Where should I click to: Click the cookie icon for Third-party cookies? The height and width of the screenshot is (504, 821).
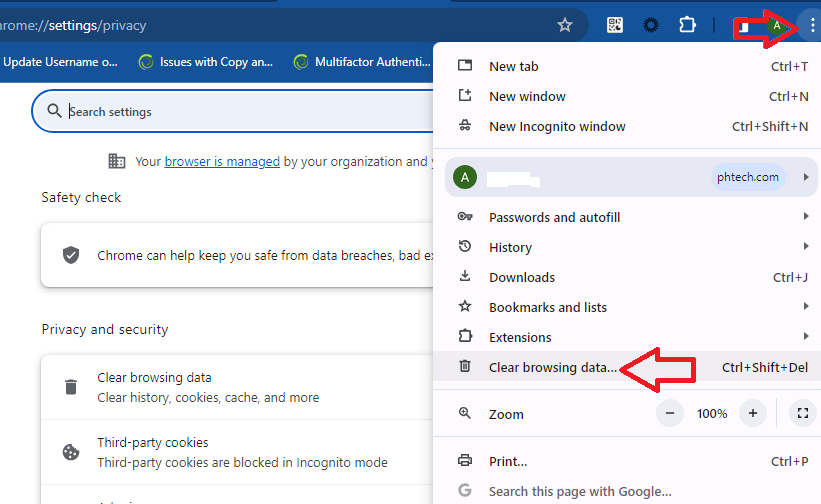point(71,452)
